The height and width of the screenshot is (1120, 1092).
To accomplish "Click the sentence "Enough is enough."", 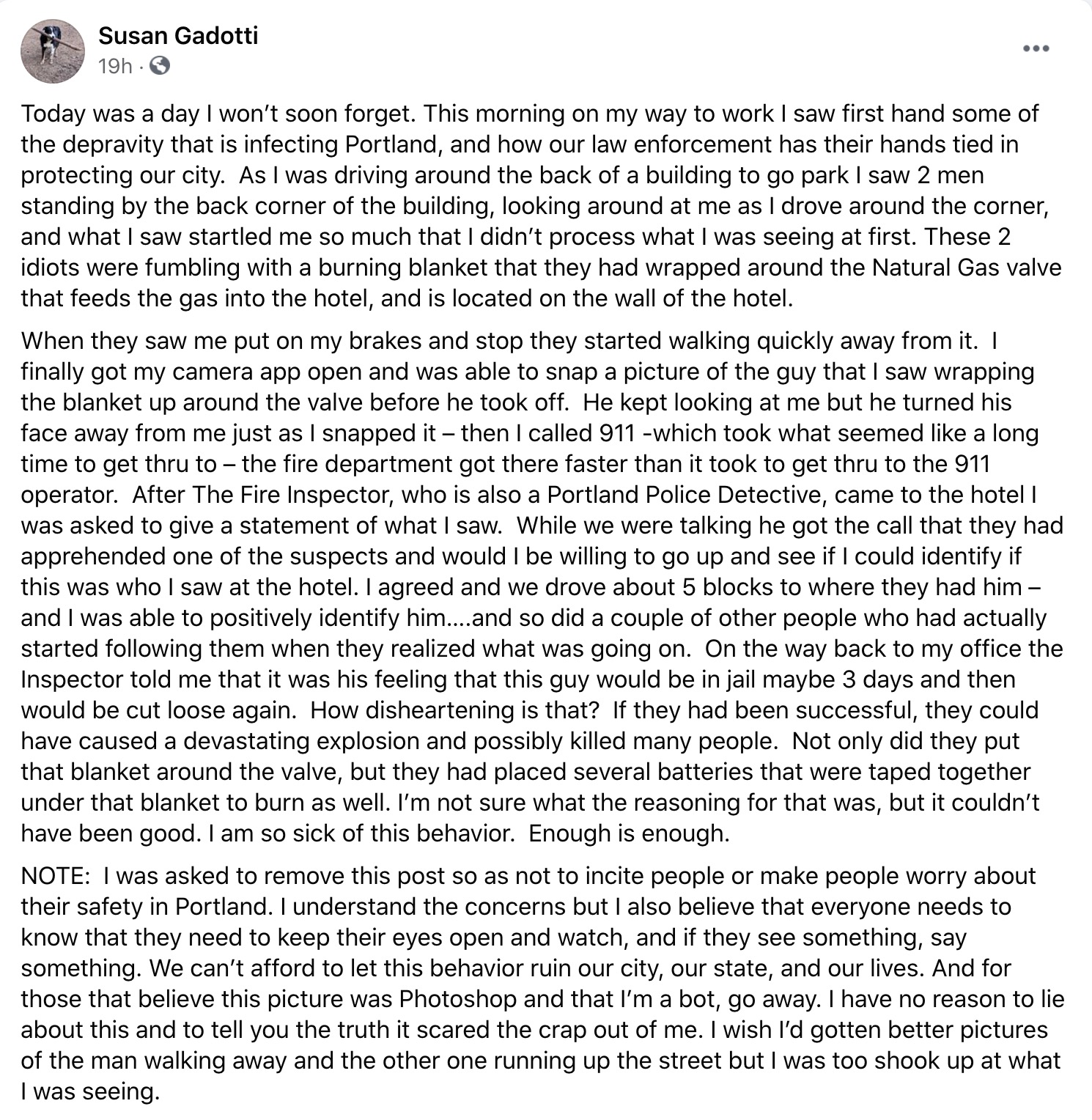I will point(629,833).
